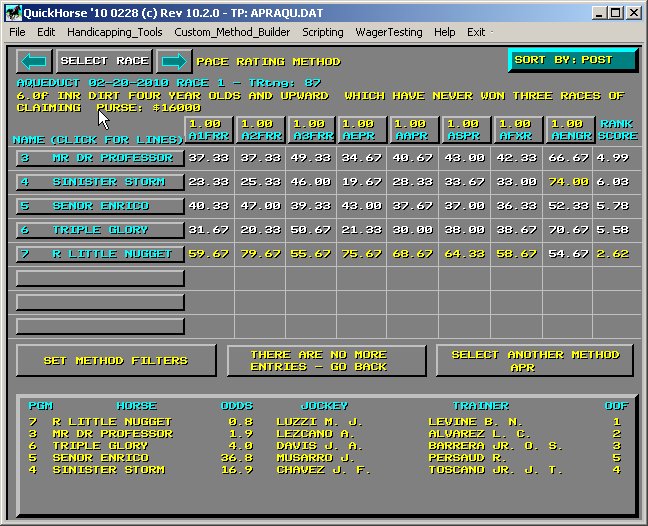Image resolution: width=648 pixels, height=526 pixels.
Task: Open the File menu
Action: click(x=17, y=32)
